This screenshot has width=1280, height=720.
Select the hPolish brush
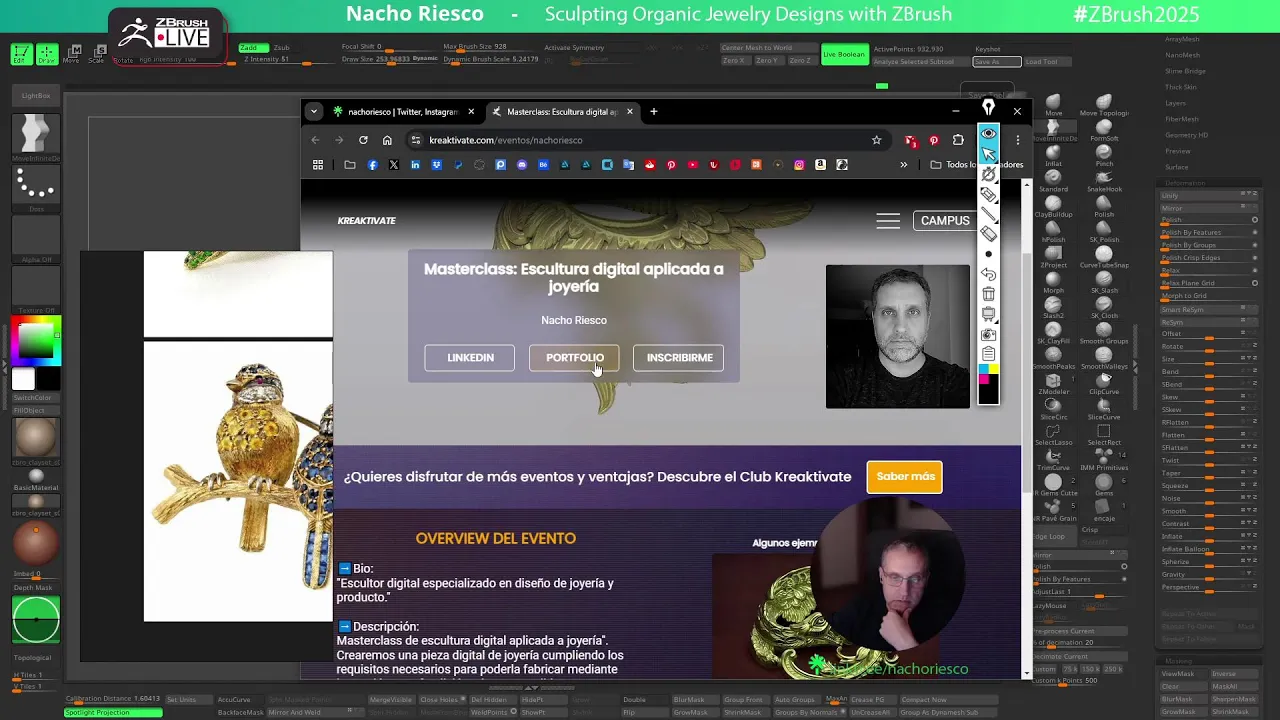pyautogui.click(x=1053, y=231)
